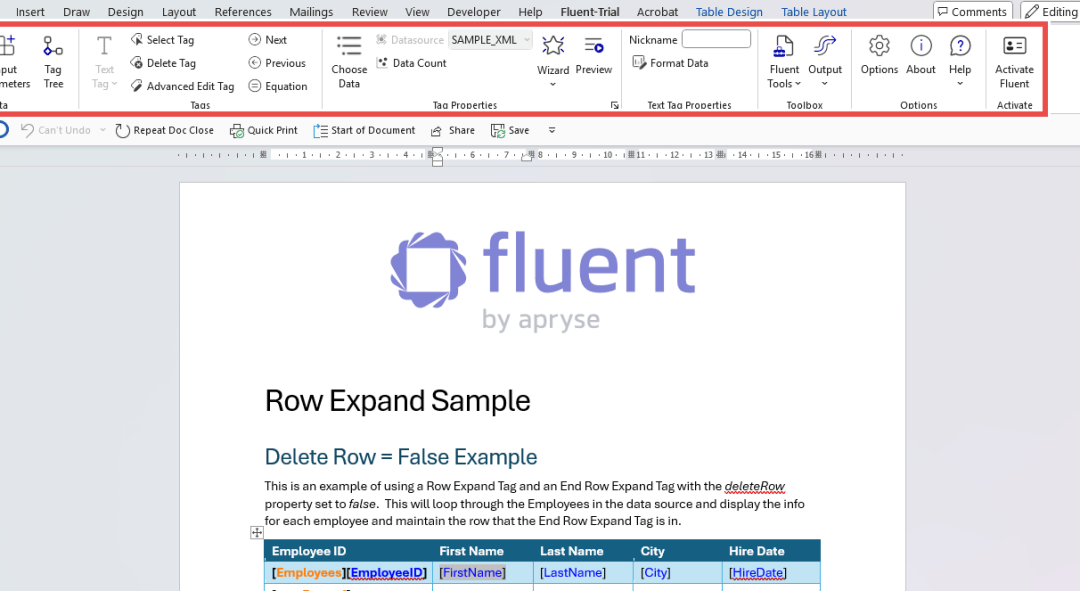Click the underlined deleteRow word
This screenshot has width=1080, height=591.
754,486
